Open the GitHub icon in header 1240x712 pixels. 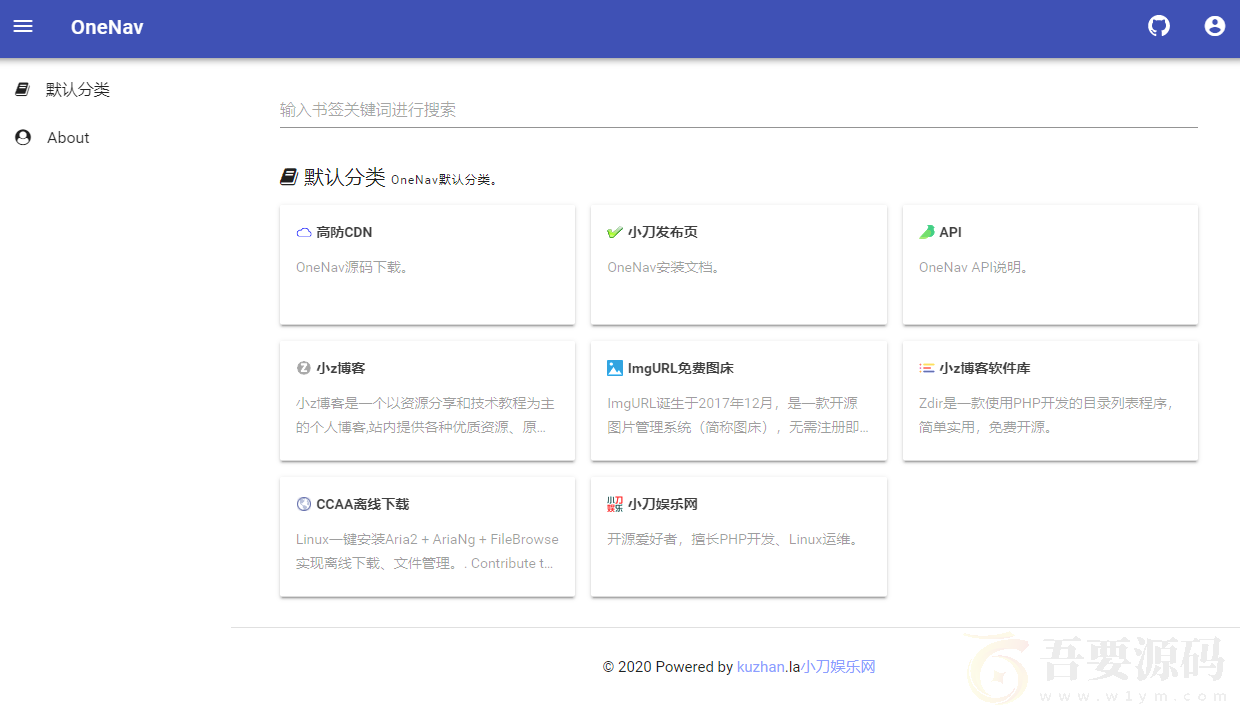(x=1159, y=26)
